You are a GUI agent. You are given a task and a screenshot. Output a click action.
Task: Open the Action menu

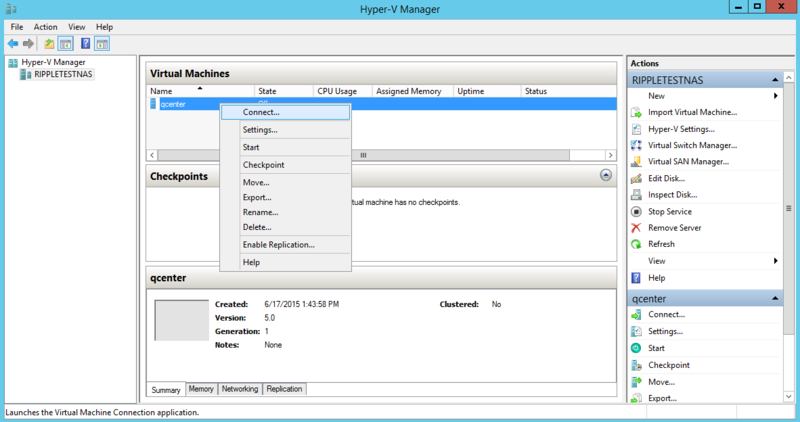tap(45, 27)
